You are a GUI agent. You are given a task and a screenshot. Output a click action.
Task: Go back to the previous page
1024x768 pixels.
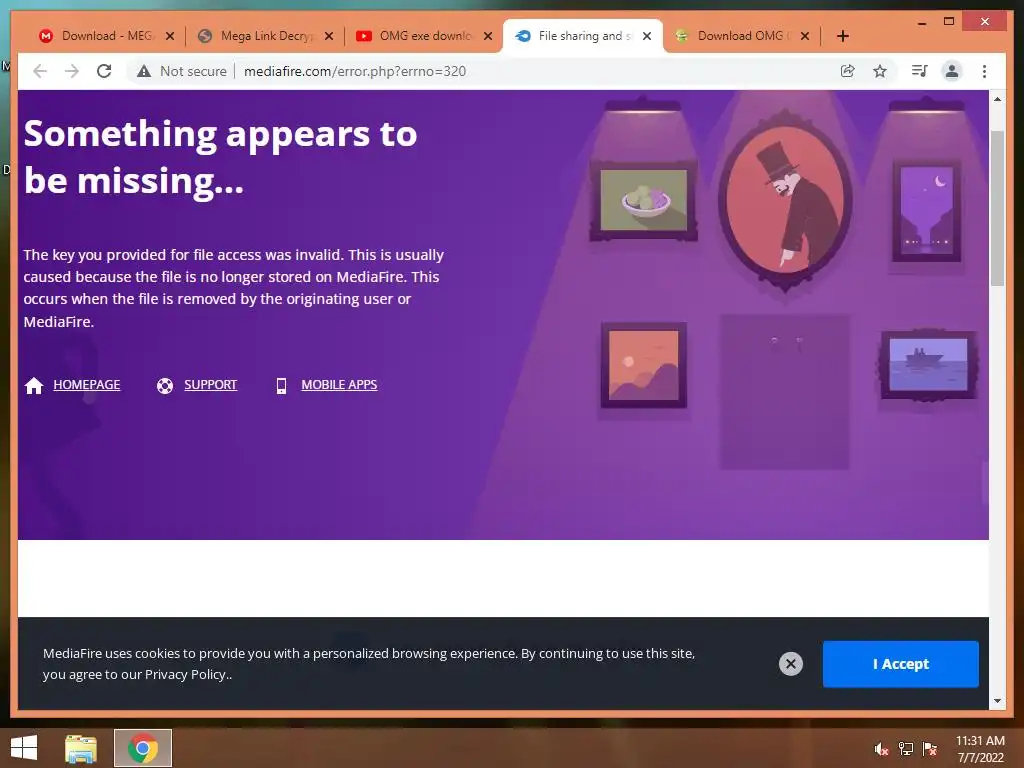(x=40, y=71)
